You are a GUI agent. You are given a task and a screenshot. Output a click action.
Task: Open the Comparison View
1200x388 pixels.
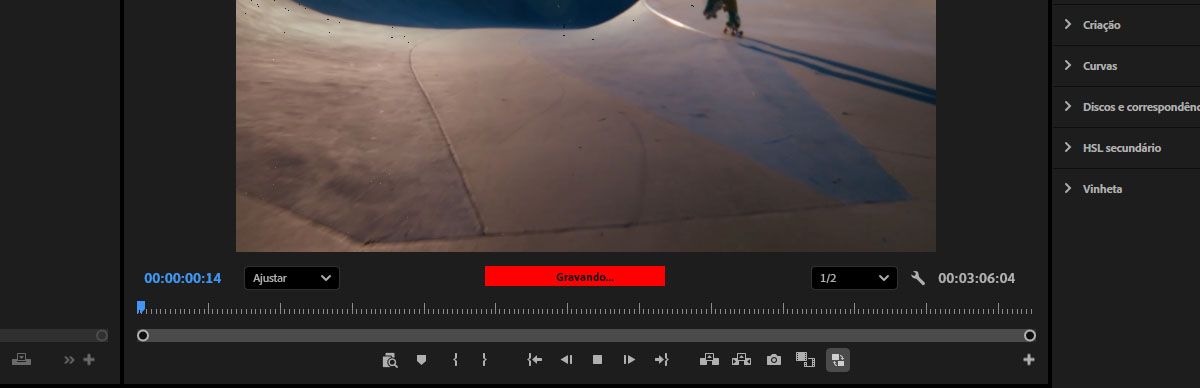coord(805,359)
